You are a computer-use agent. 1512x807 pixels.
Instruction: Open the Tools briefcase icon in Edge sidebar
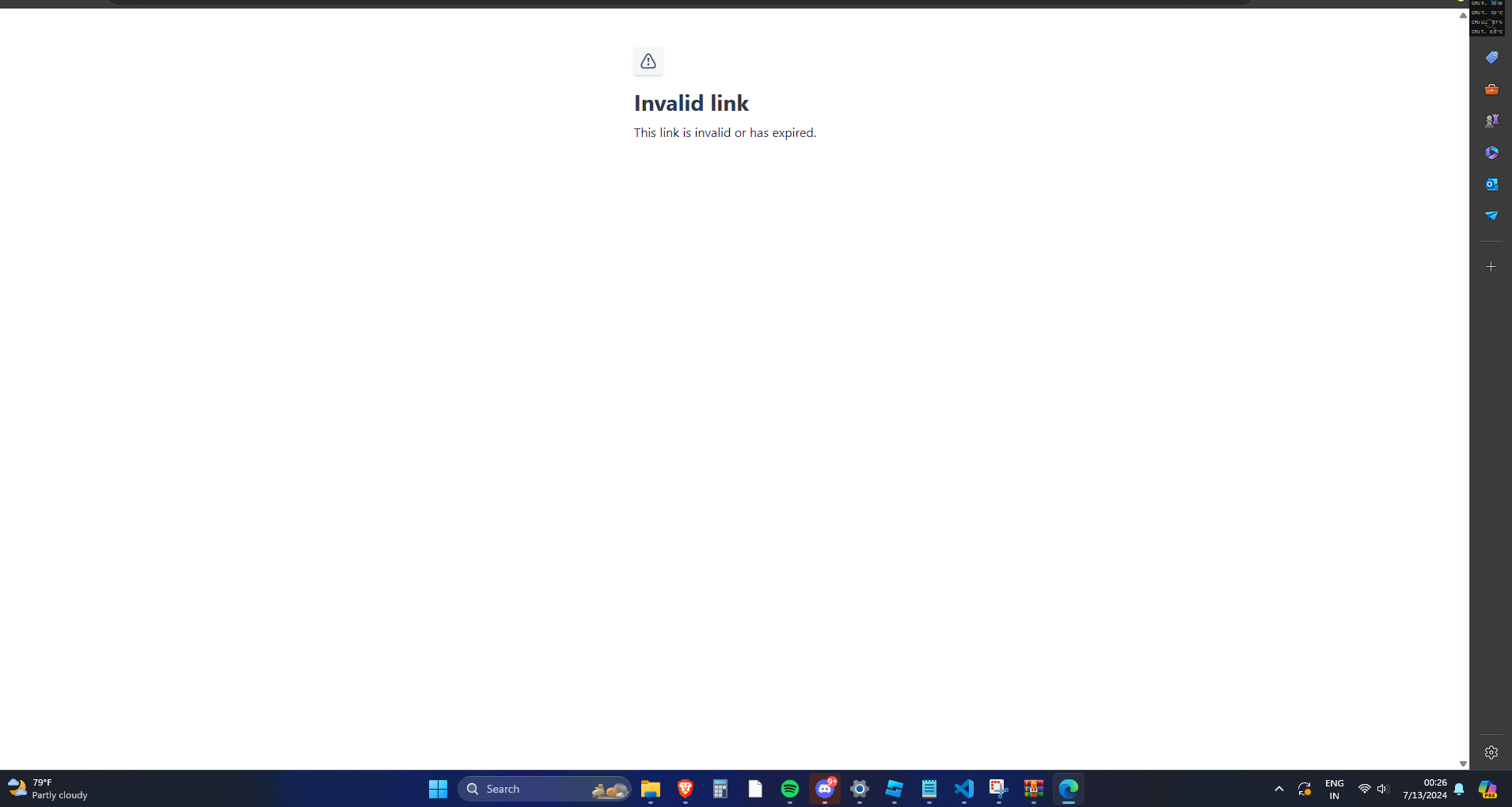pyautogui.click(x=1491, y=89)
